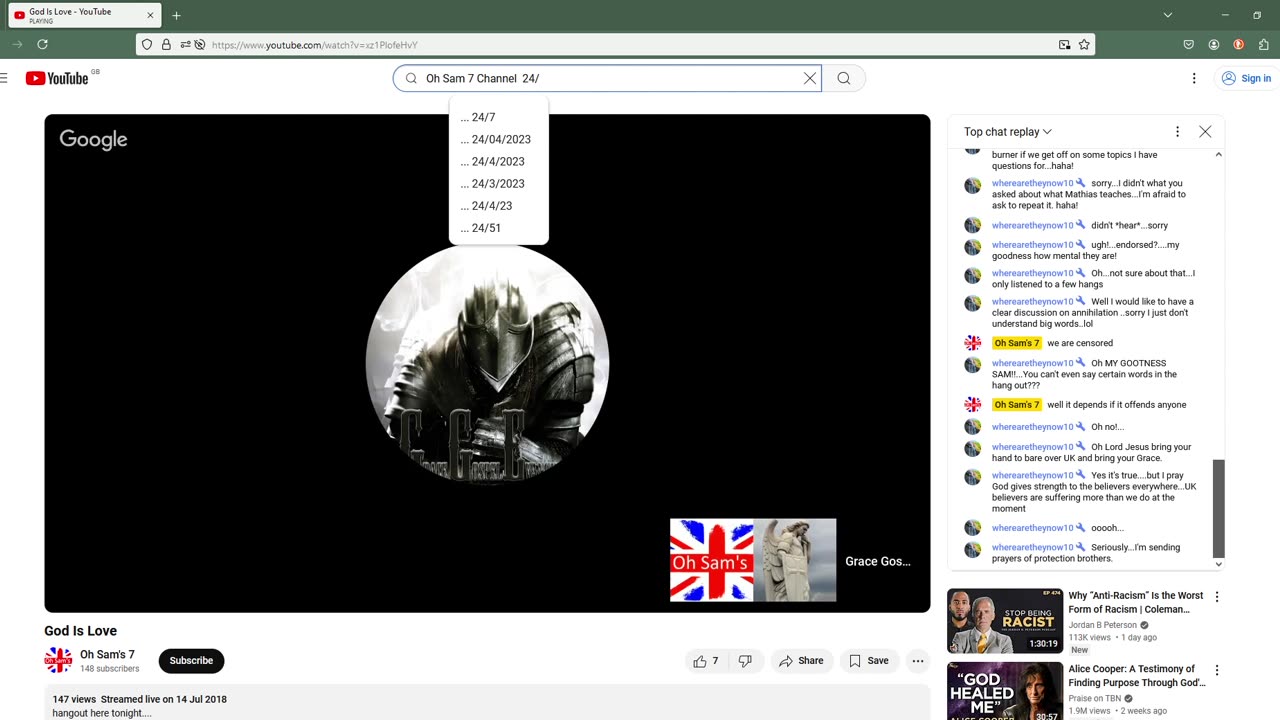Click the chat scrollbar thumb
Screen dimensions: 1280x720
click(1218, 508)
